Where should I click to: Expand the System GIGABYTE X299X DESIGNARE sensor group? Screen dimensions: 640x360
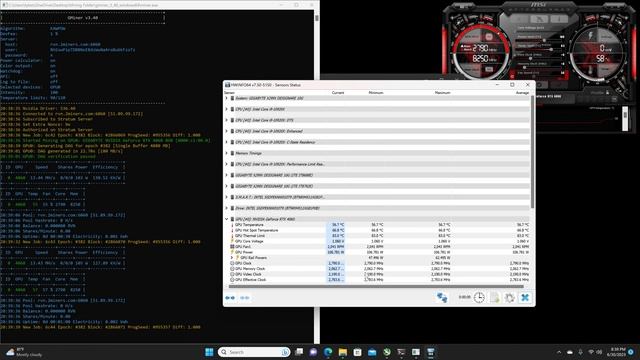coord(227,98)
